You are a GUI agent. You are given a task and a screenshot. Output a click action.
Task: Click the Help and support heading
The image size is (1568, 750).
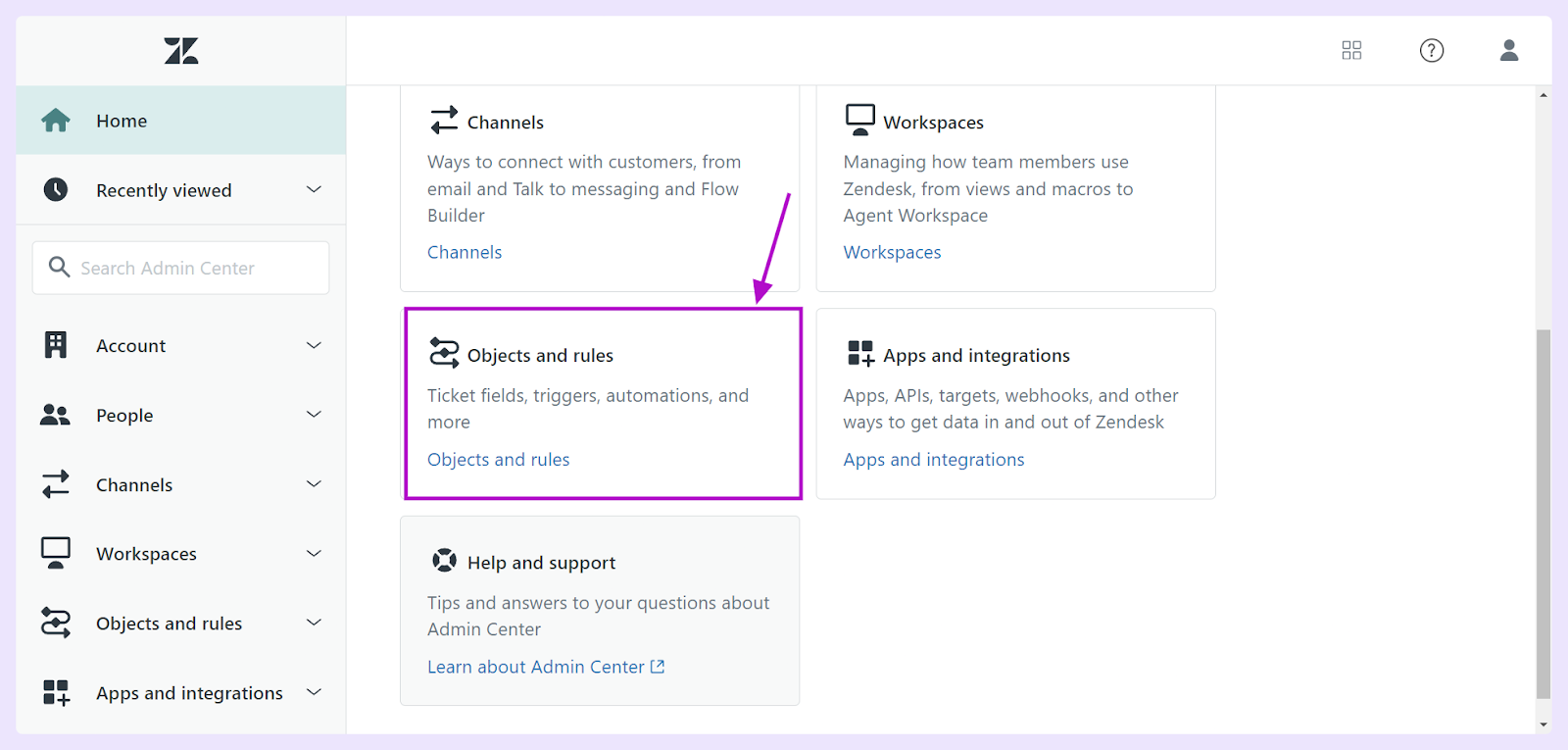coord(541,563)
